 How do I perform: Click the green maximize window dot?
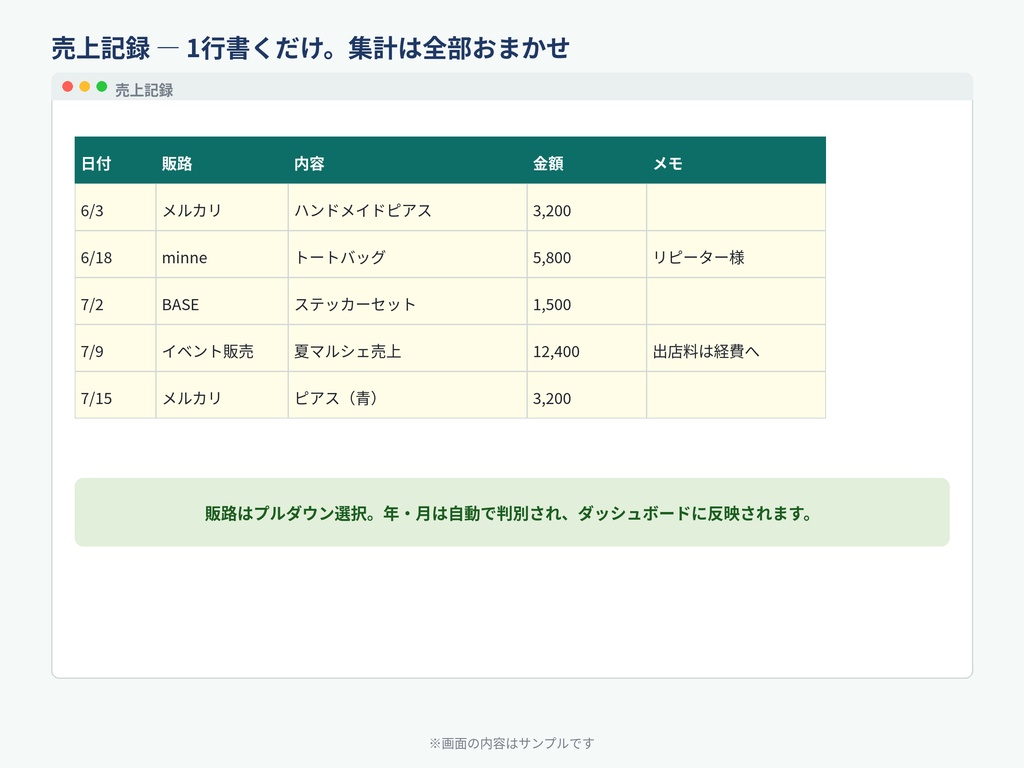[x=101, y=86]
